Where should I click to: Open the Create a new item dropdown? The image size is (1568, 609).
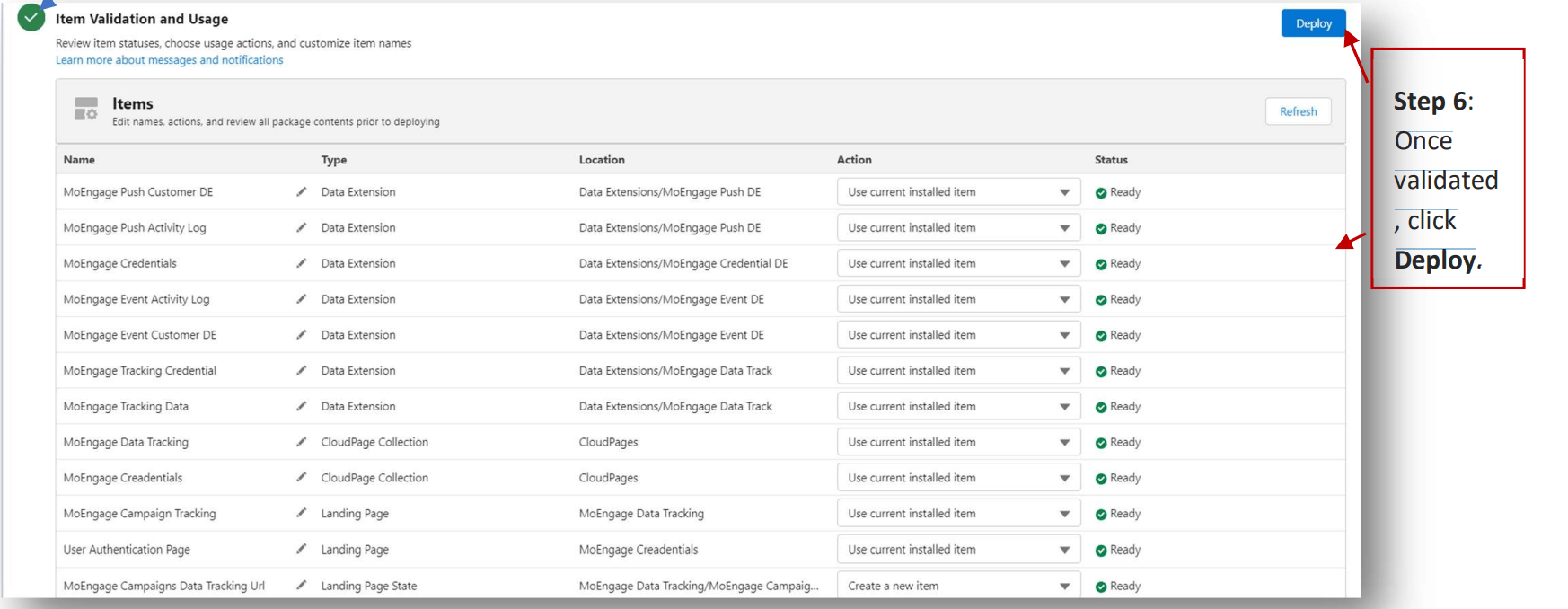click(958, 586)
